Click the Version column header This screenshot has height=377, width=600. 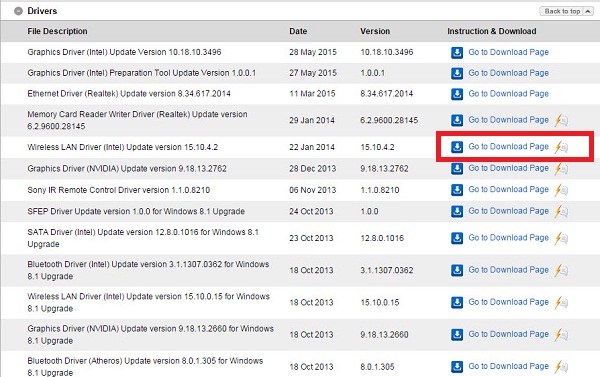[375, 31]
